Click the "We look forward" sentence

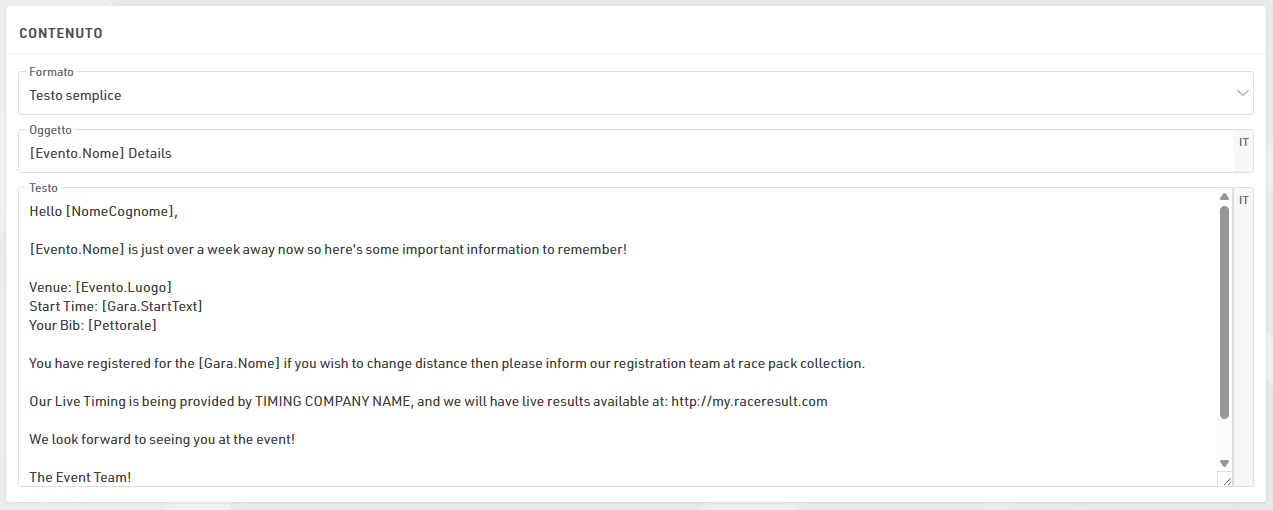[162, 439]
